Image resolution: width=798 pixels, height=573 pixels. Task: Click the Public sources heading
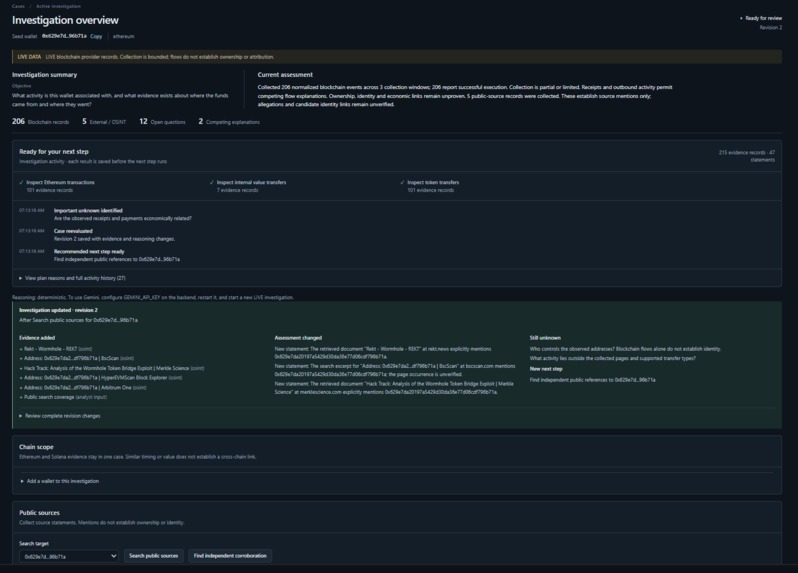[x=39, y=512]
